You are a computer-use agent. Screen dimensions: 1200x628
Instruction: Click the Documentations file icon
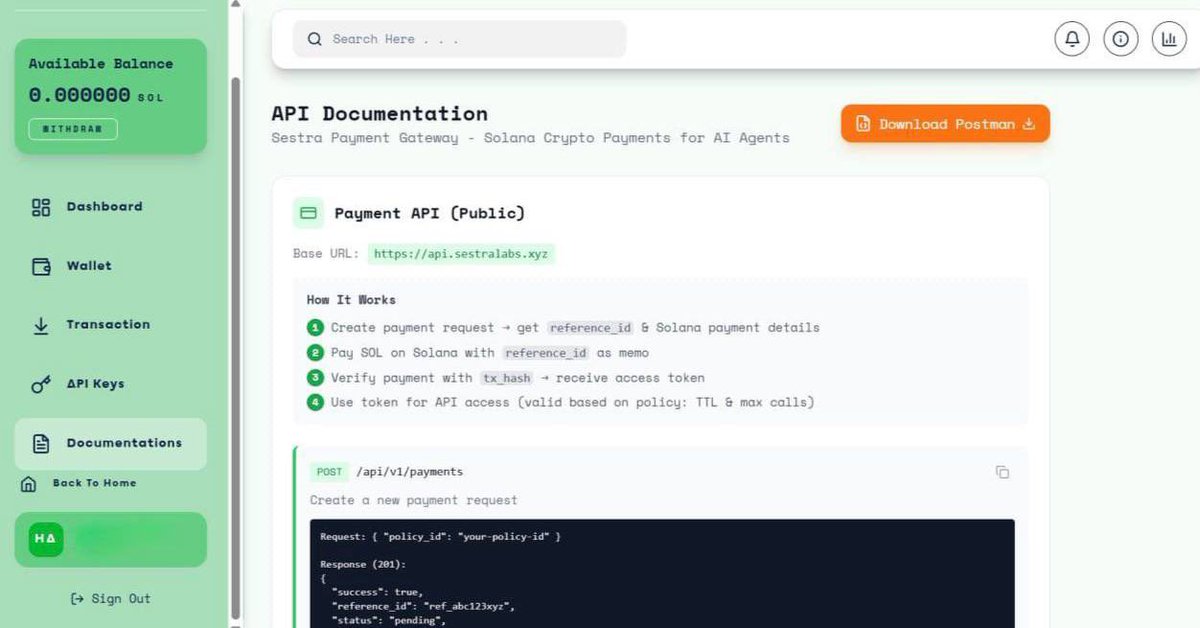pos(41,443)
